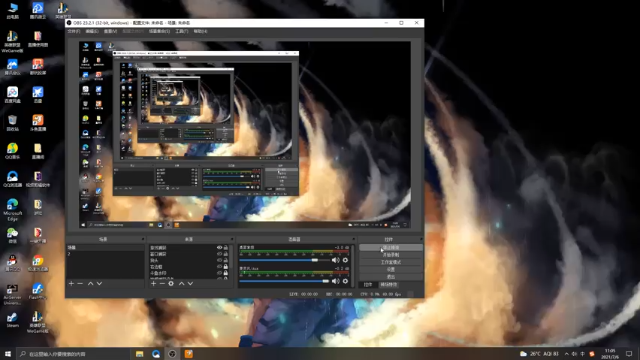This screenshot has width=640, height=360.
Task: Click the 开始录制 button
Action: point(391,255)
